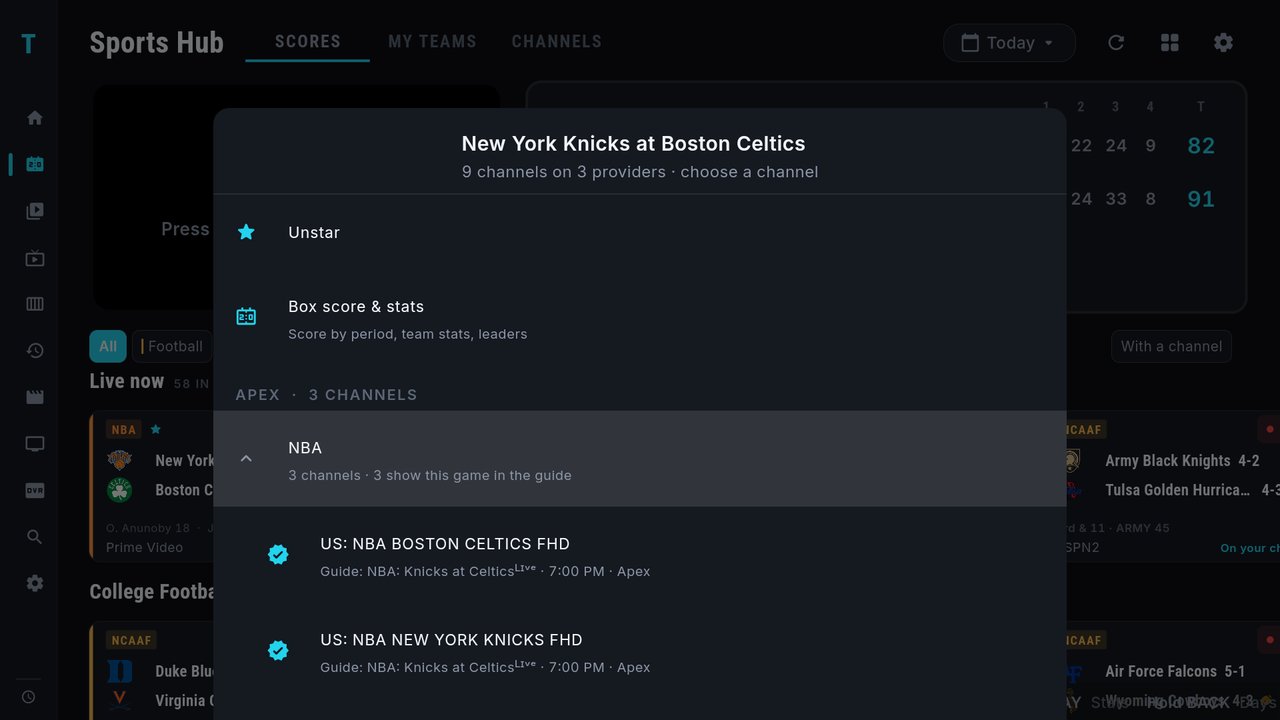Image resolution: width=1280 pixels, height=720 pixels.
Task: Open the video library icon in the sidebar
Action: pyautogui.click(x=35, y=211)
